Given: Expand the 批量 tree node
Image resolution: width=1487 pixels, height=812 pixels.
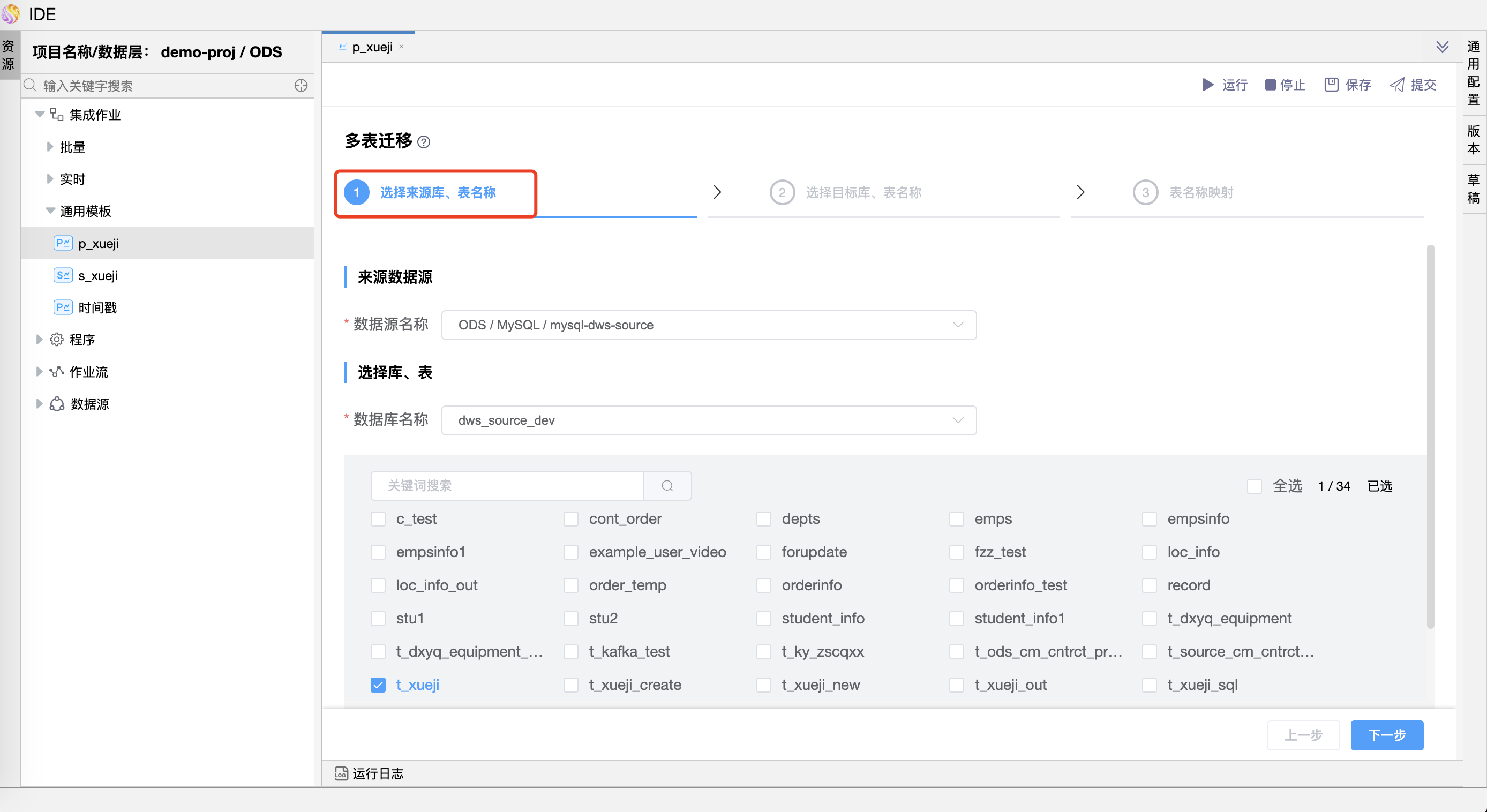Looking at the screenshot, I should pos(50,147).
